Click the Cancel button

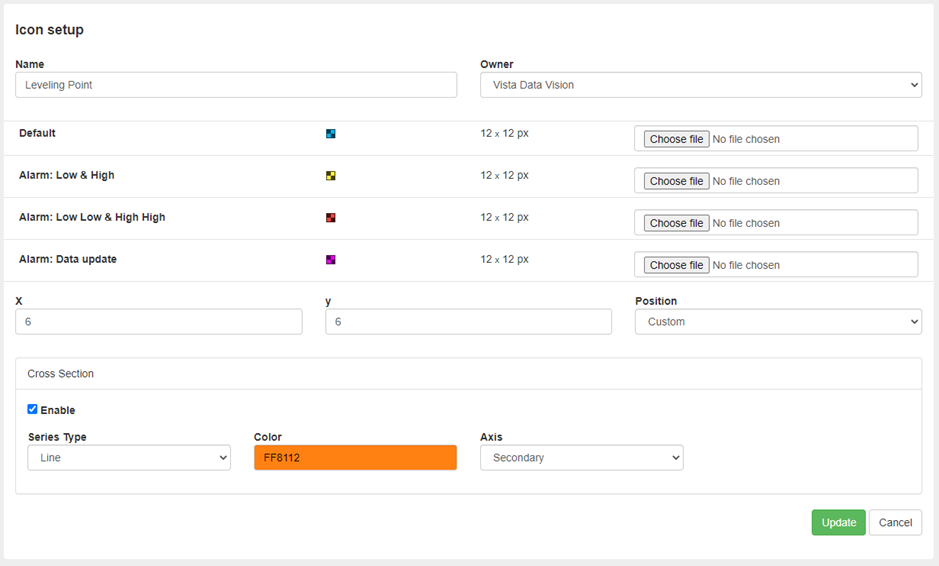pyautogui.click(x=895, y=522)
